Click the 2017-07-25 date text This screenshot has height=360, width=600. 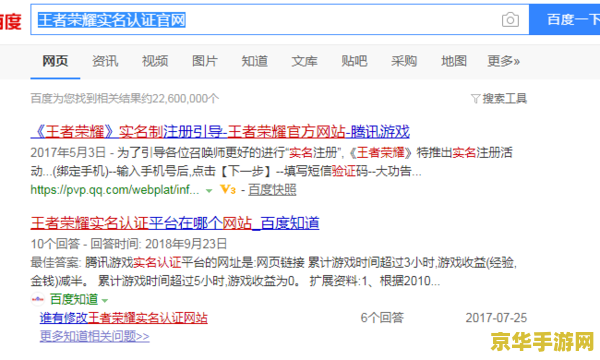(496, 318)
